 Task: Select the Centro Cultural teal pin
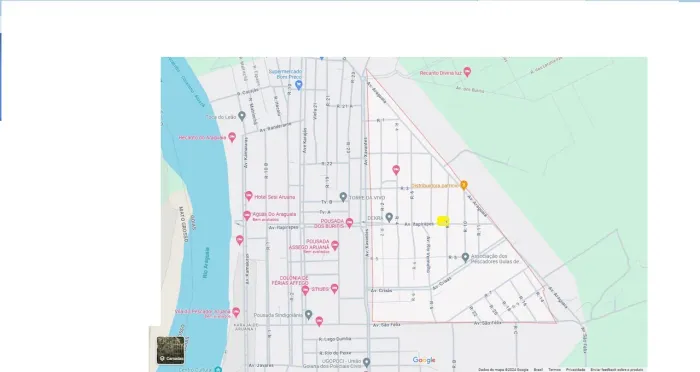[x=218, y=369]
